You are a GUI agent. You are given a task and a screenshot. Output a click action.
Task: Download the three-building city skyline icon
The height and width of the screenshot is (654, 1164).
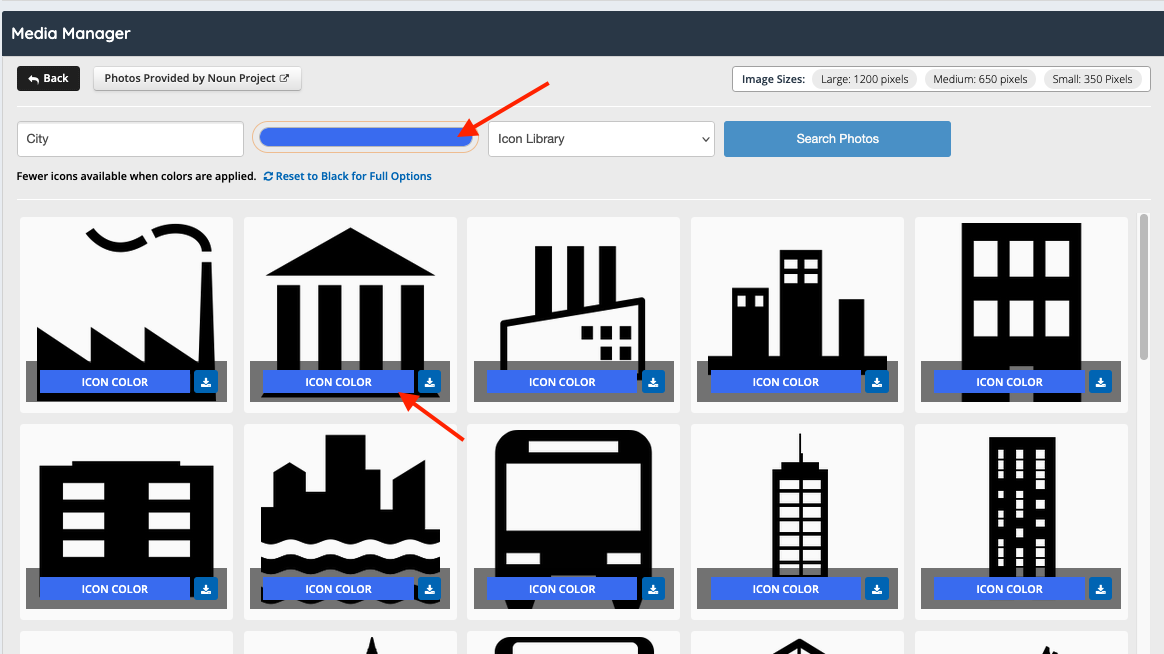coord(877,382)
